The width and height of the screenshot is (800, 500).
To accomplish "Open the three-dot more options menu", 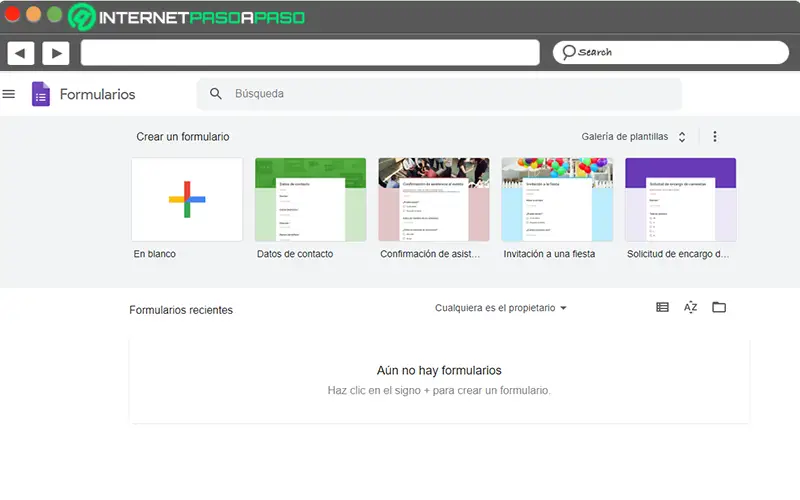I will (715, 136).
